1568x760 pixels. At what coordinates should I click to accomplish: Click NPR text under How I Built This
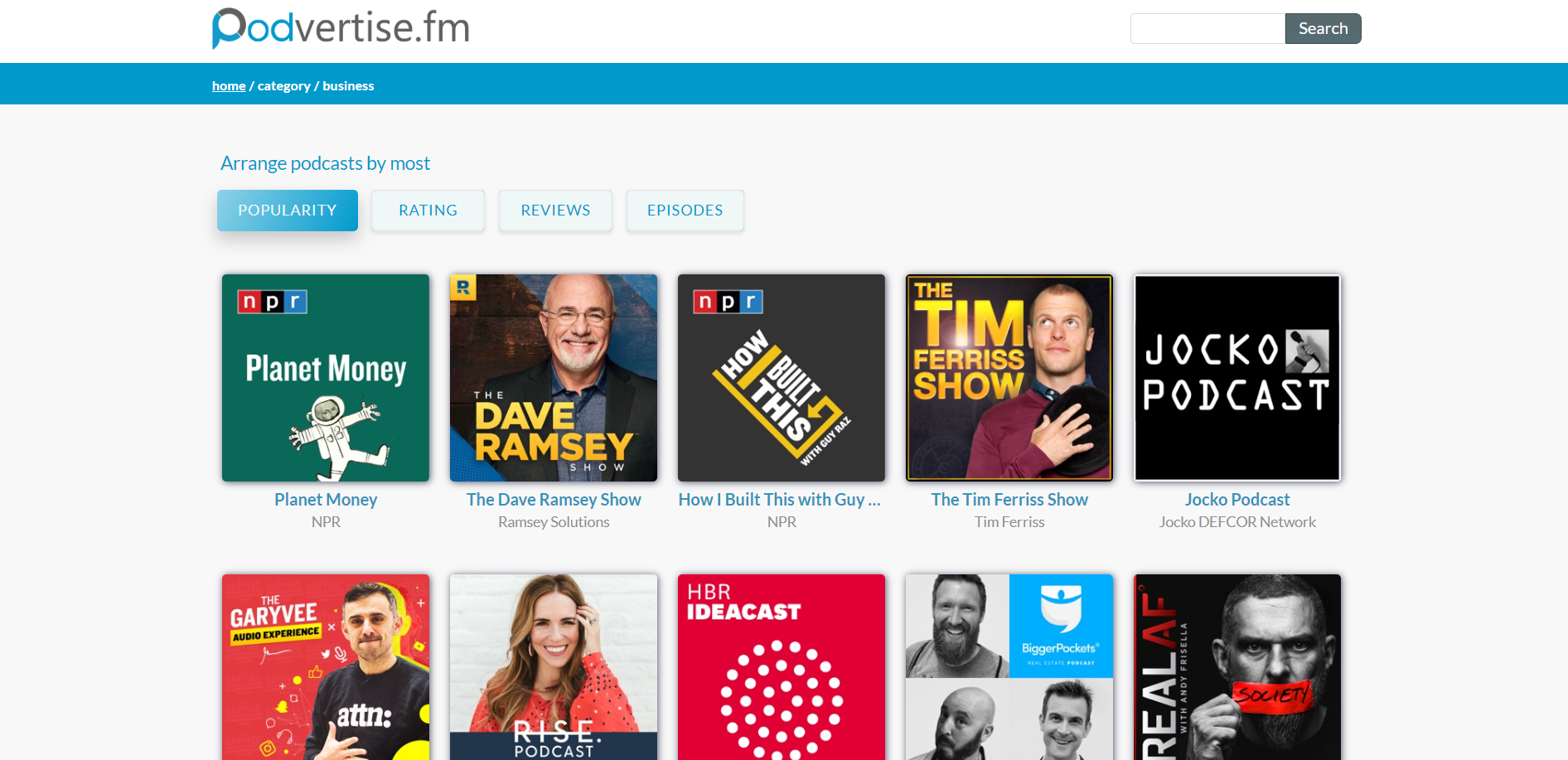pos(782,522)
